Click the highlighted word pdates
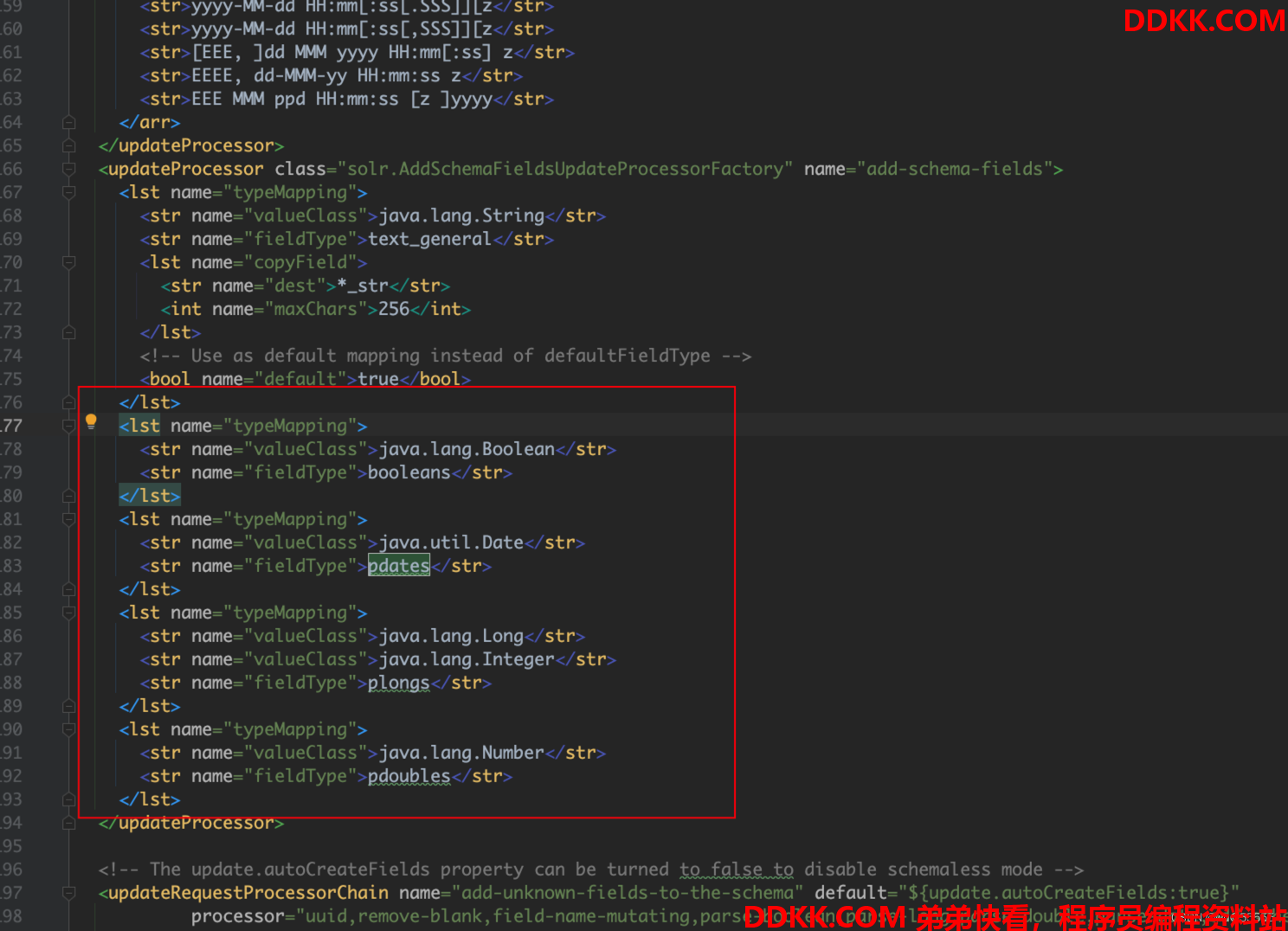 point(399,566)
